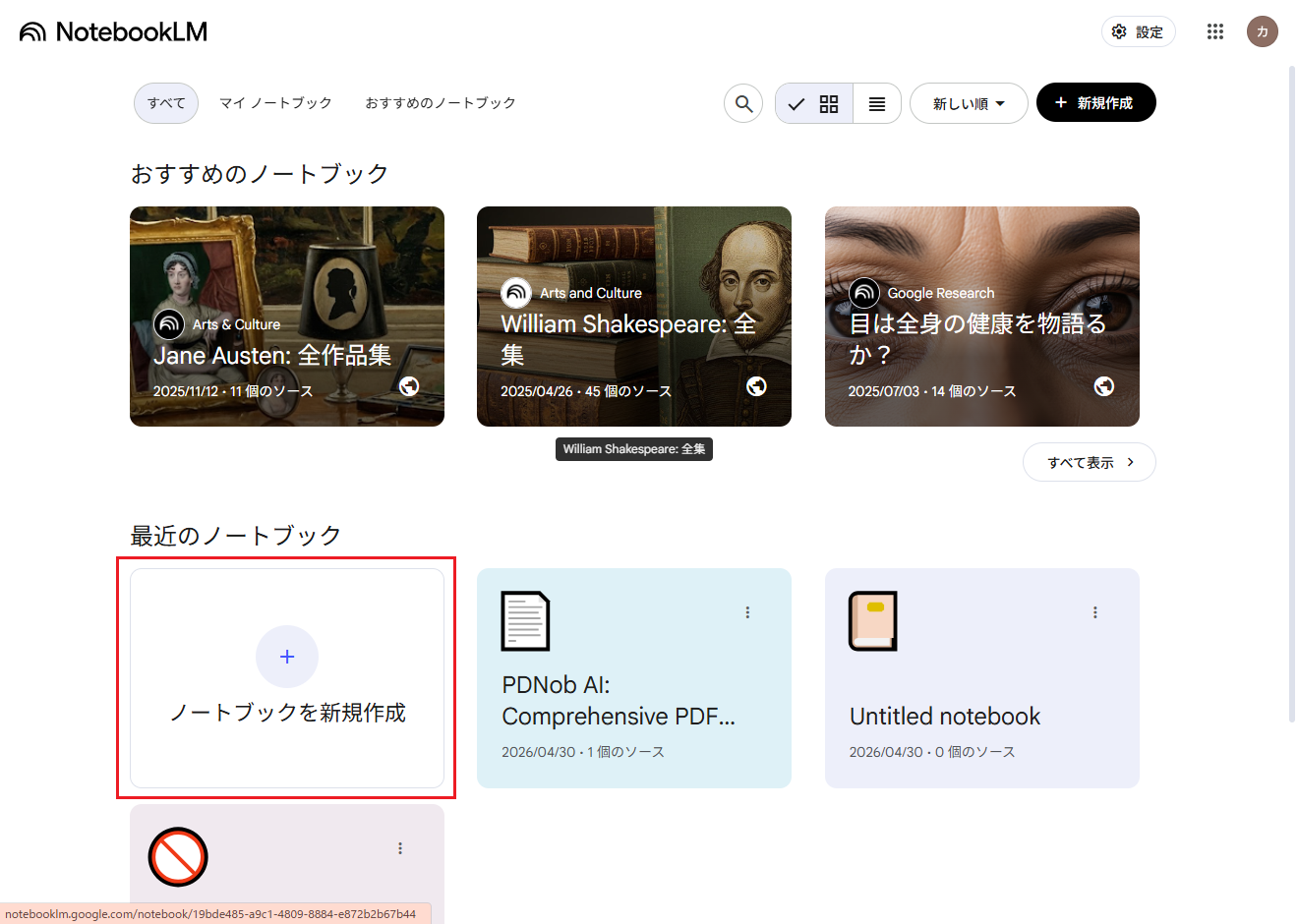Click the おすすめのノートブック section heading
Image resolution: width=1298 pixels, height=924 pixels.
tap(260, 174)
